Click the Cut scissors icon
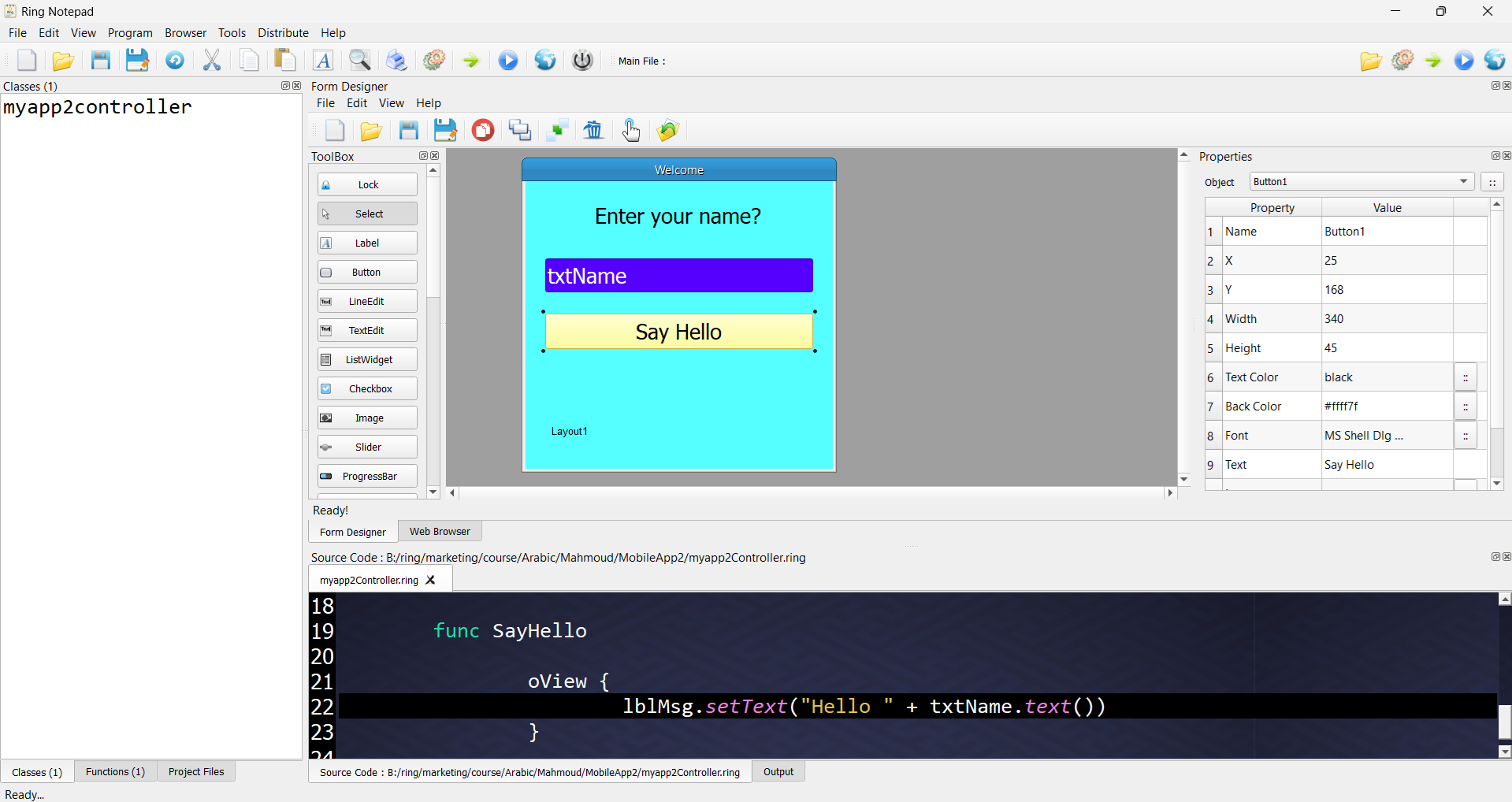1512x802 pixels. (211, 61)
